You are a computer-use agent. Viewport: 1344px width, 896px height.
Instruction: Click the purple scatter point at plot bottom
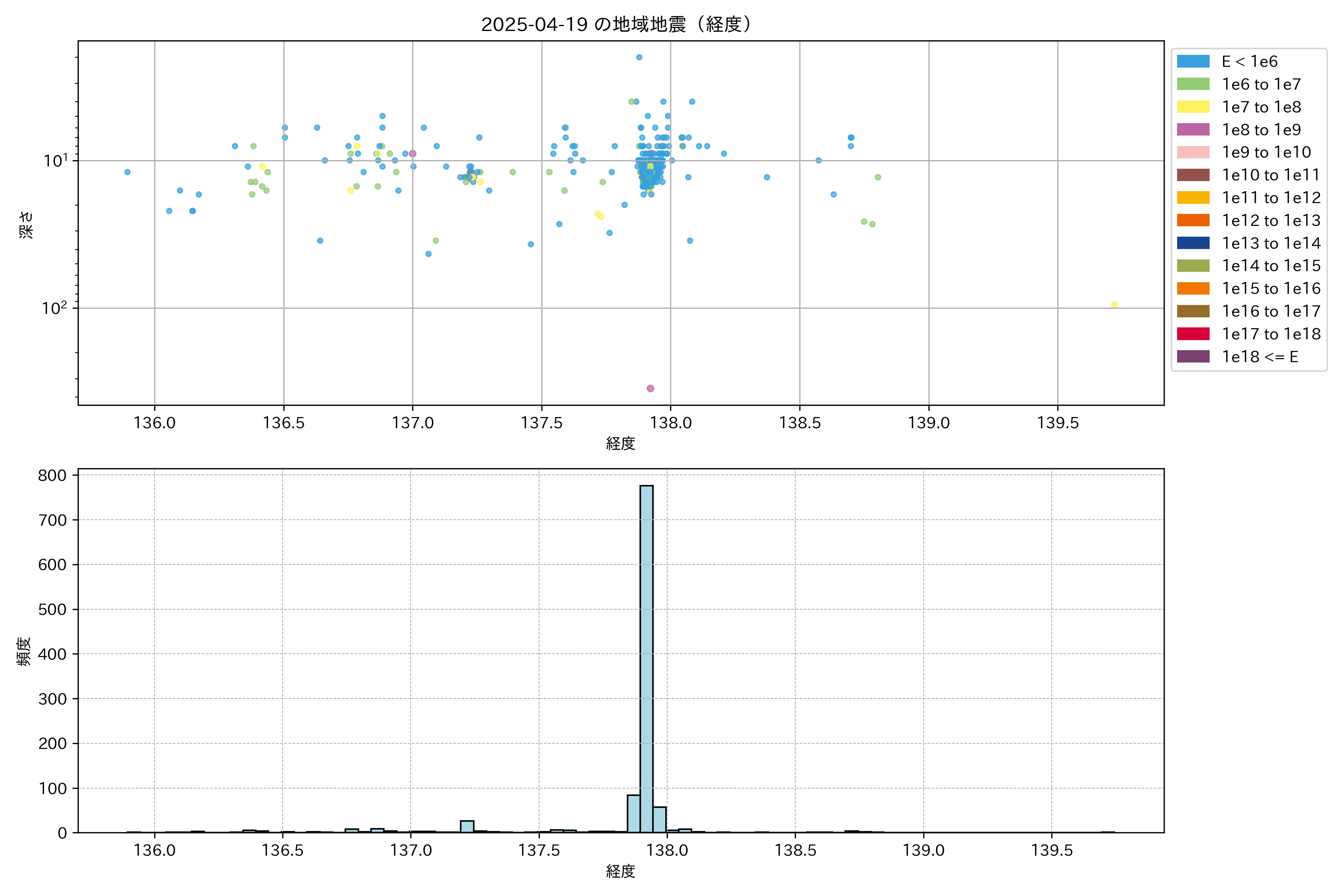[x=650, y=389]
